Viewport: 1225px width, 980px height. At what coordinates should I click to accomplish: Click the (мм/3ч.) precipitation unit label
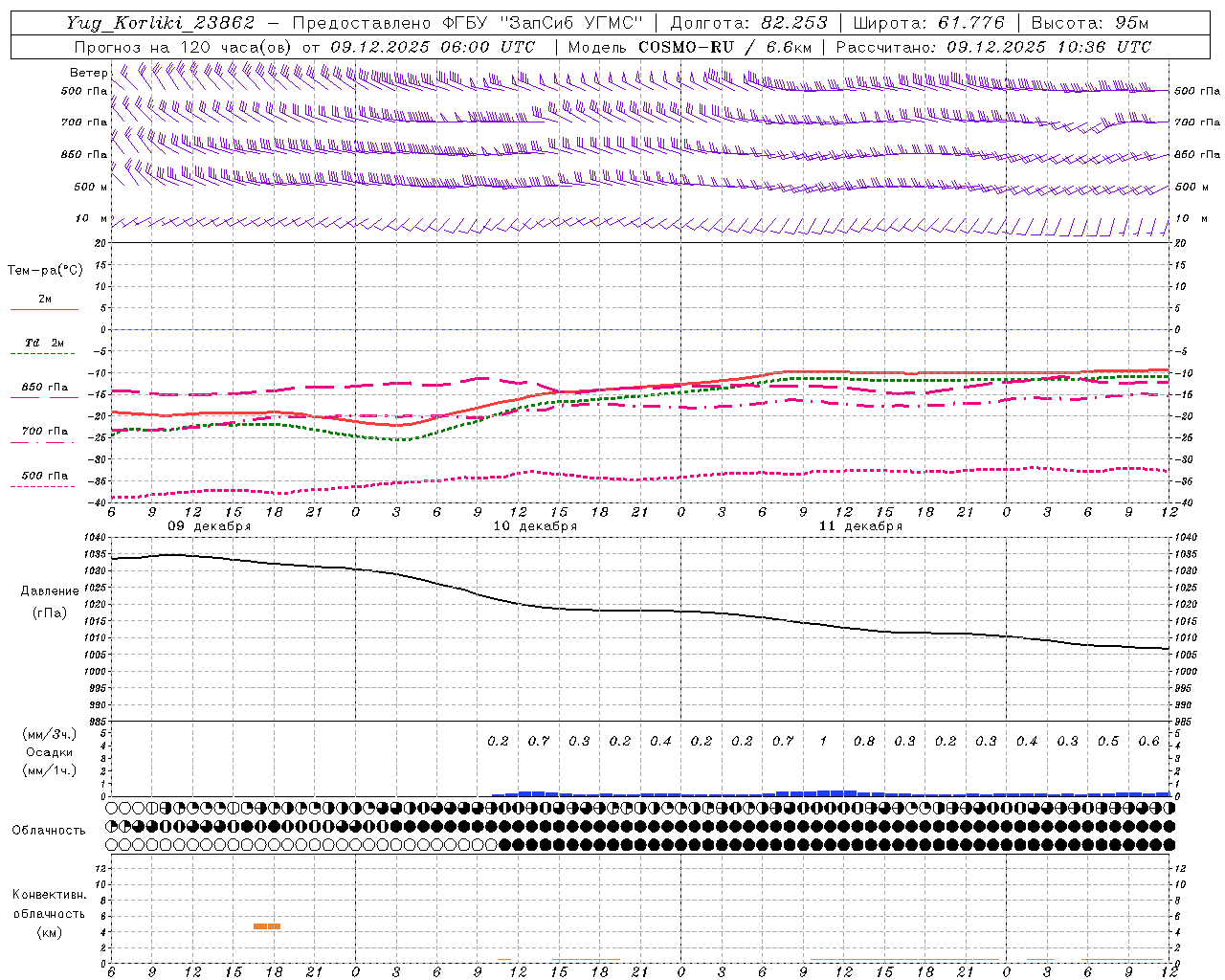click(50, 735)
